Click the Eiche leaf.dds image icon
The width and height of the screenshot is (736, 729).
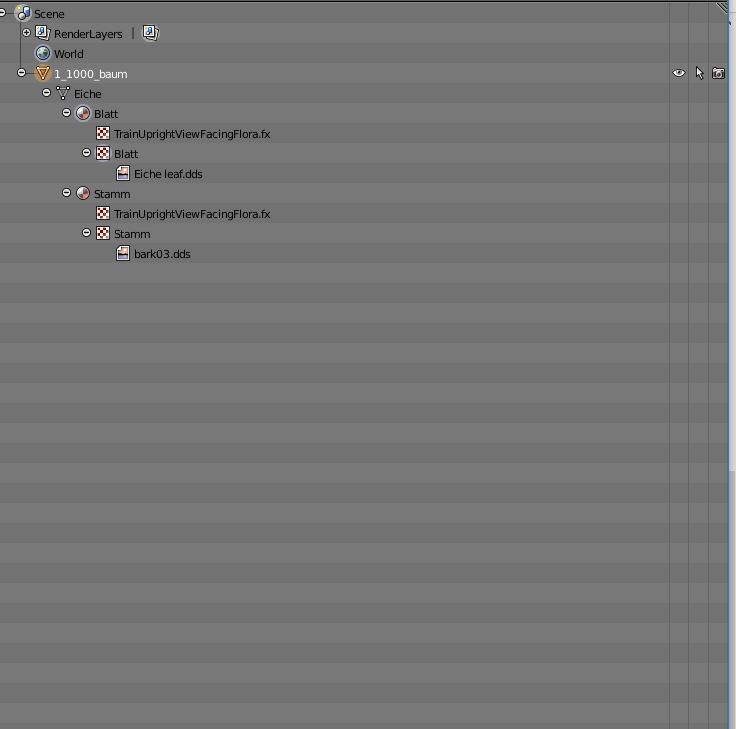click(x=123, y=173)
